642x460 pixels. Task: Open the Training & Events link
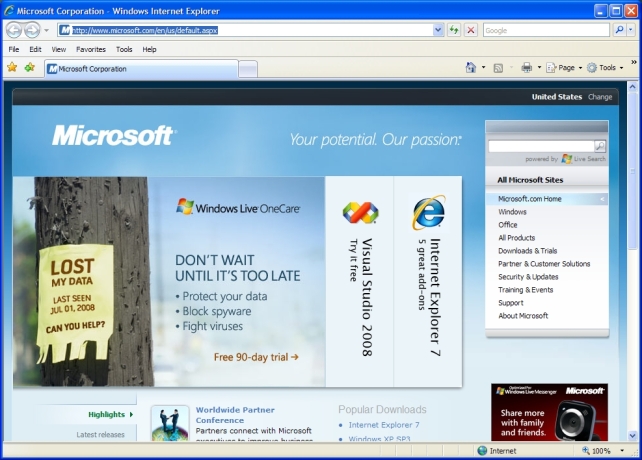pos(525,290)
